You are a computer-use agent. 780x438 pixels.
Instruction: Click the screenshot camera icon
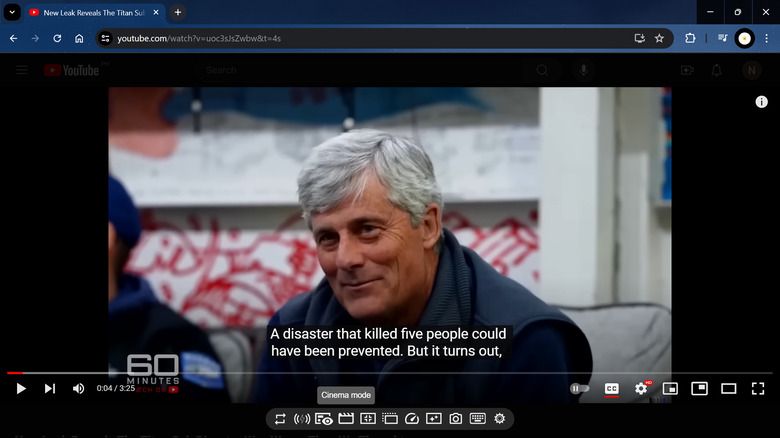tap(455, 418)
